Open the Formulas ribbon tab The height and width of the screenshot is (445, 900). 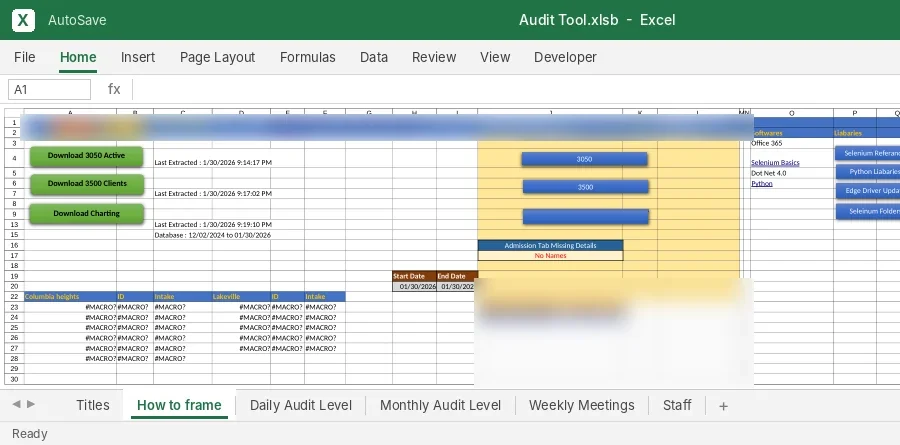tap(308, 57)
